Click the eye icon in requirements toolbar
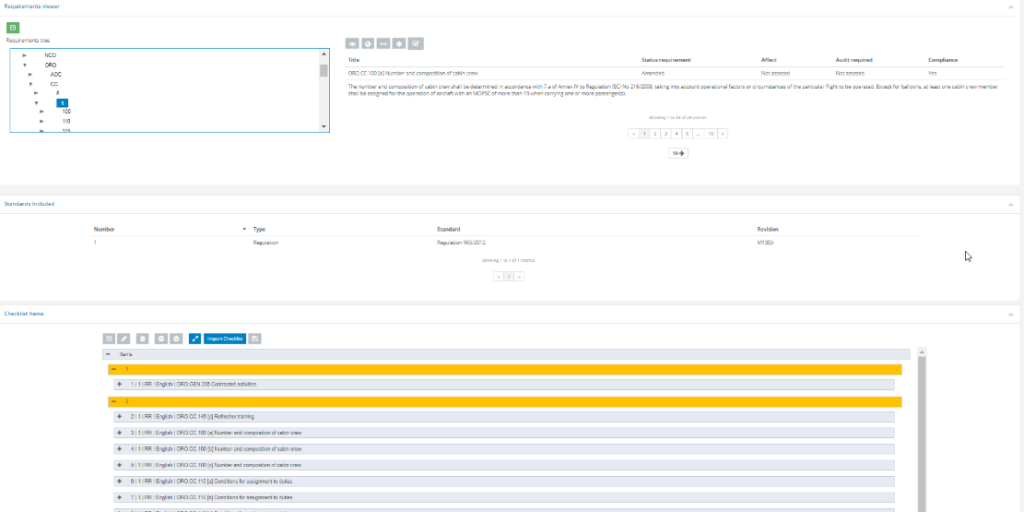This screenshot has height=512, width=1024. [x=352, y=43]
